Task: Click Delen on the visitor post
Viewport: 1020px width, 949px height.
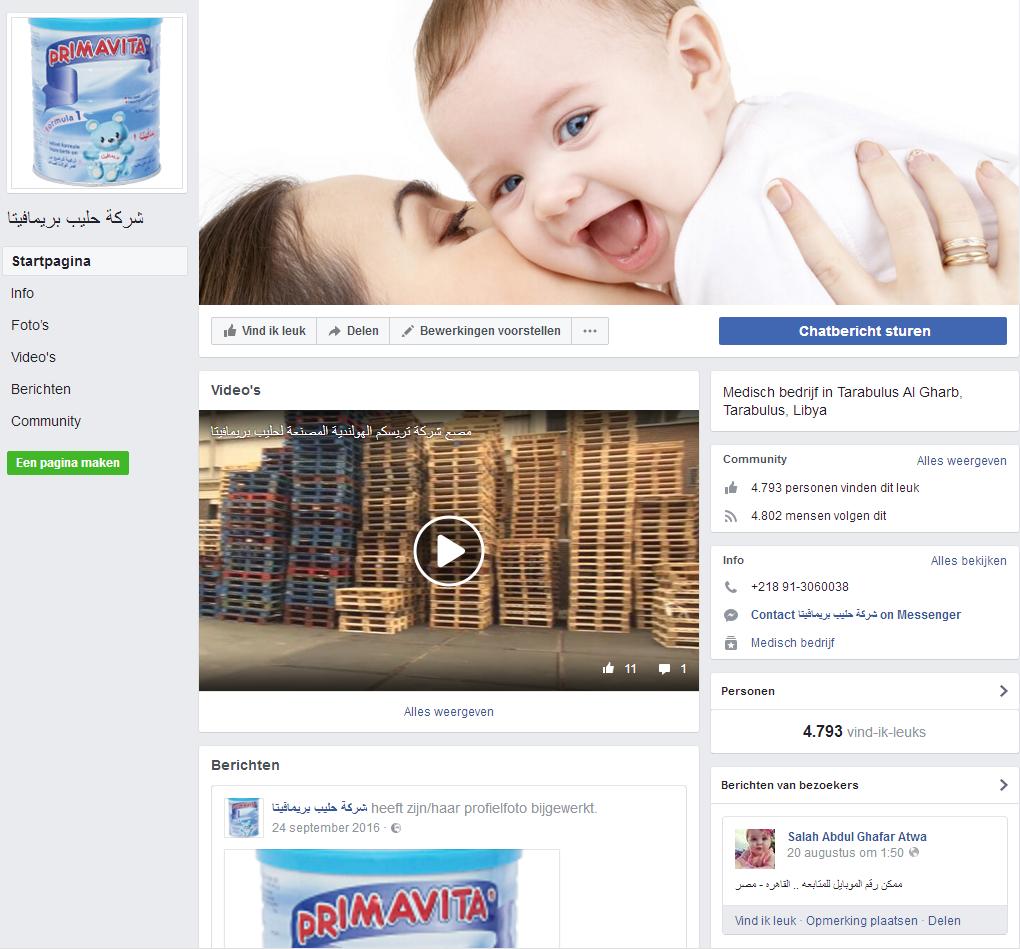Action: pos(944,920)
